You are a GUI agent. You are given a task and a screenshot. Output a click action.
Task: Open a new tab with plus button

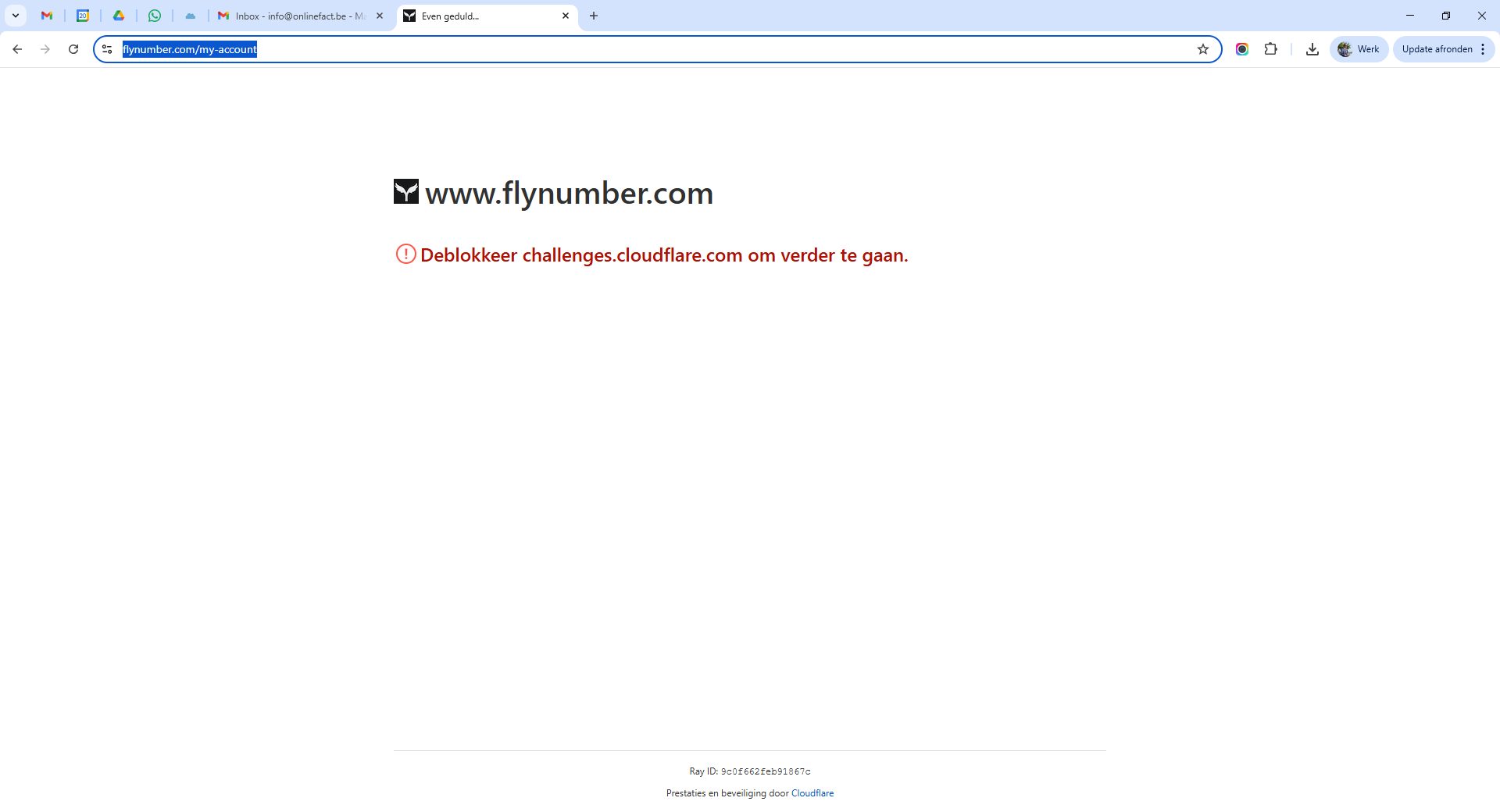[x=594, y=16]
